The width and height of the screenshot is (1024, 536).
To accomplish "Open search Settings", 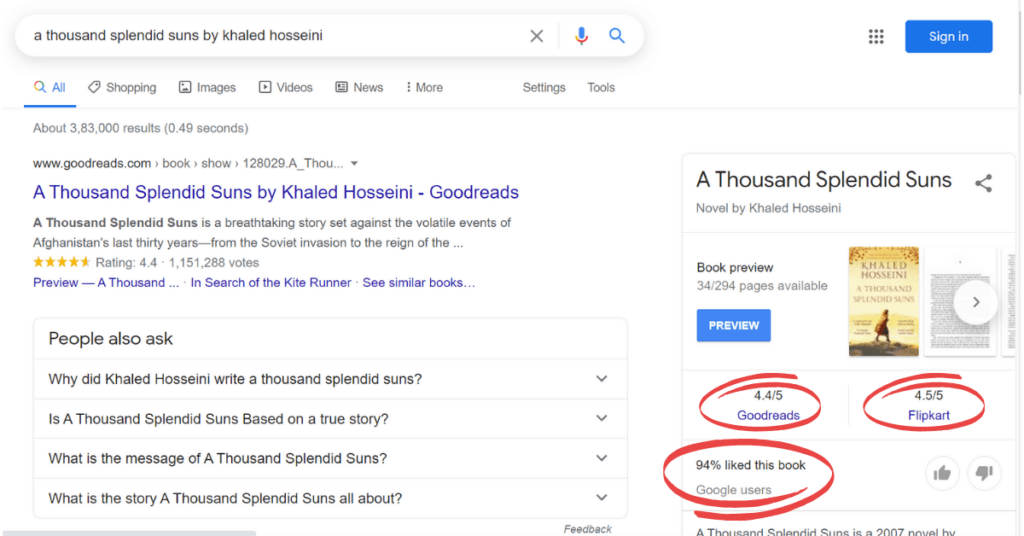I will tap(544, 87).
